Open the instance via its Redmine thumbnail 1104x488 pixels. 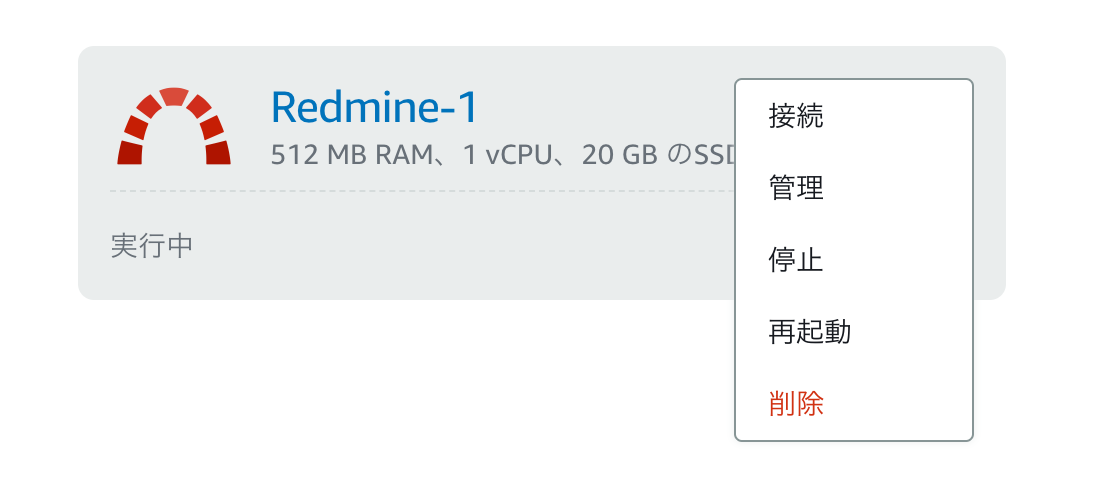tap(174, 126)
